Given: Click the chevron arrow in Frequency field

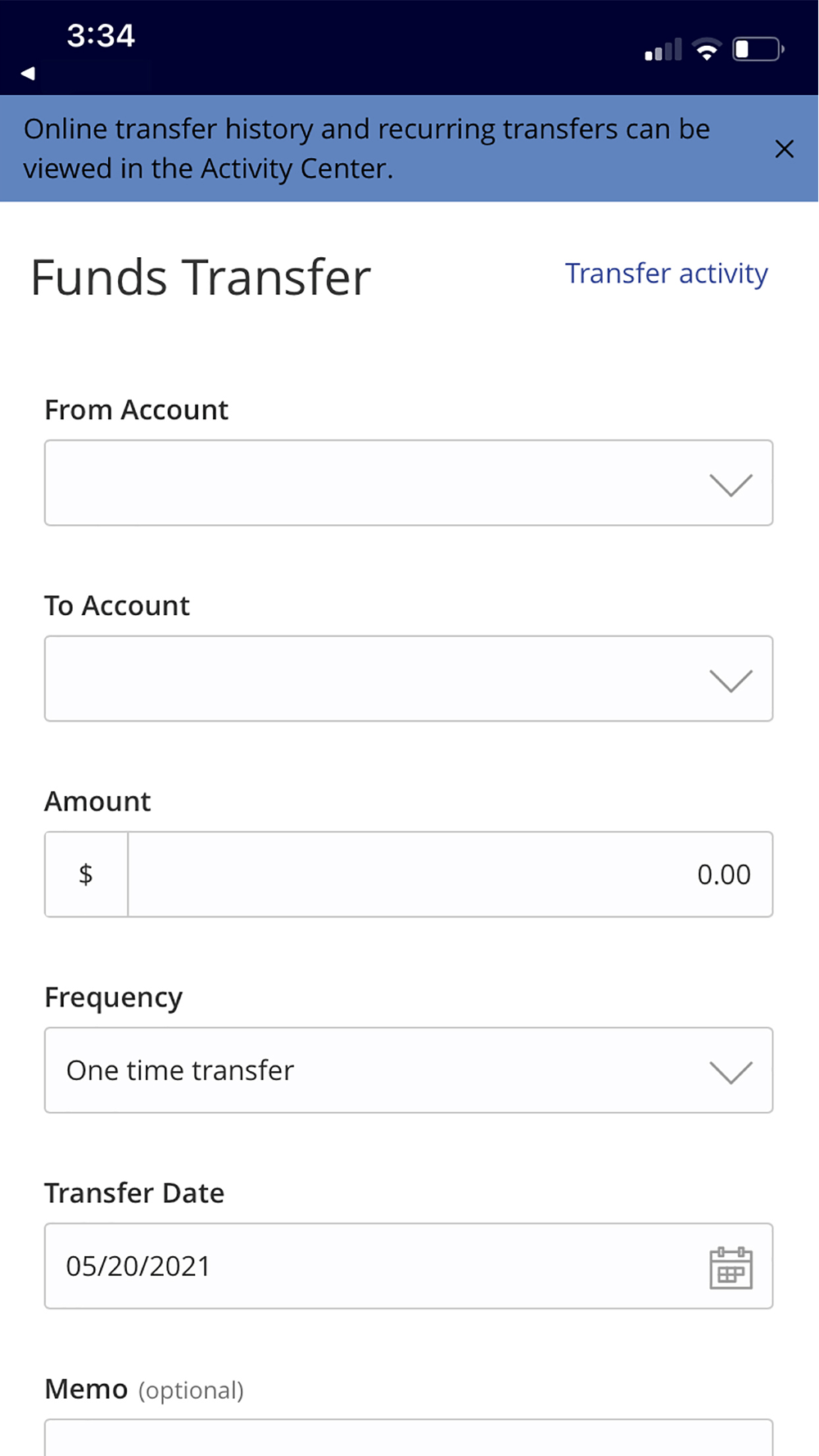Looking at the screenshot, I should tap(731, 1072).
